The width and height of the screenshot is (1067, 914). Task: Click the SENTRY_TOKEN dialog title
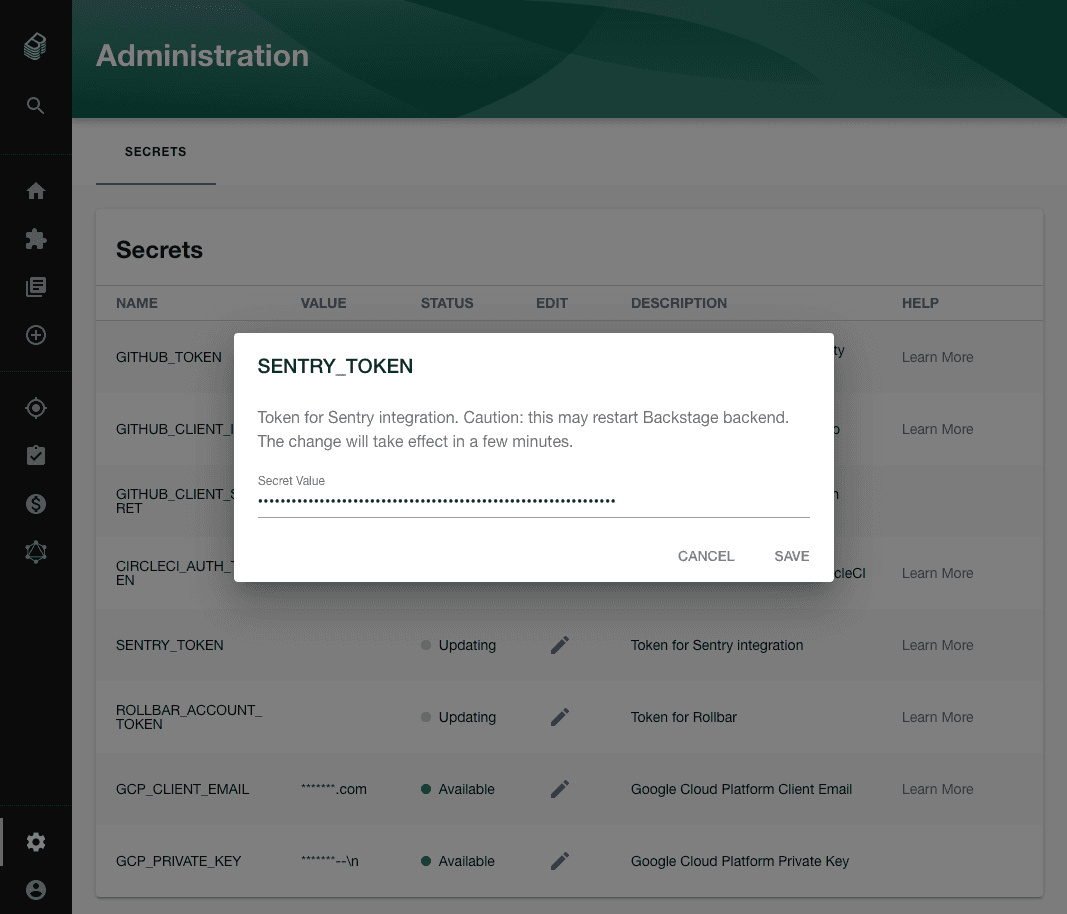tap(335, 366)
